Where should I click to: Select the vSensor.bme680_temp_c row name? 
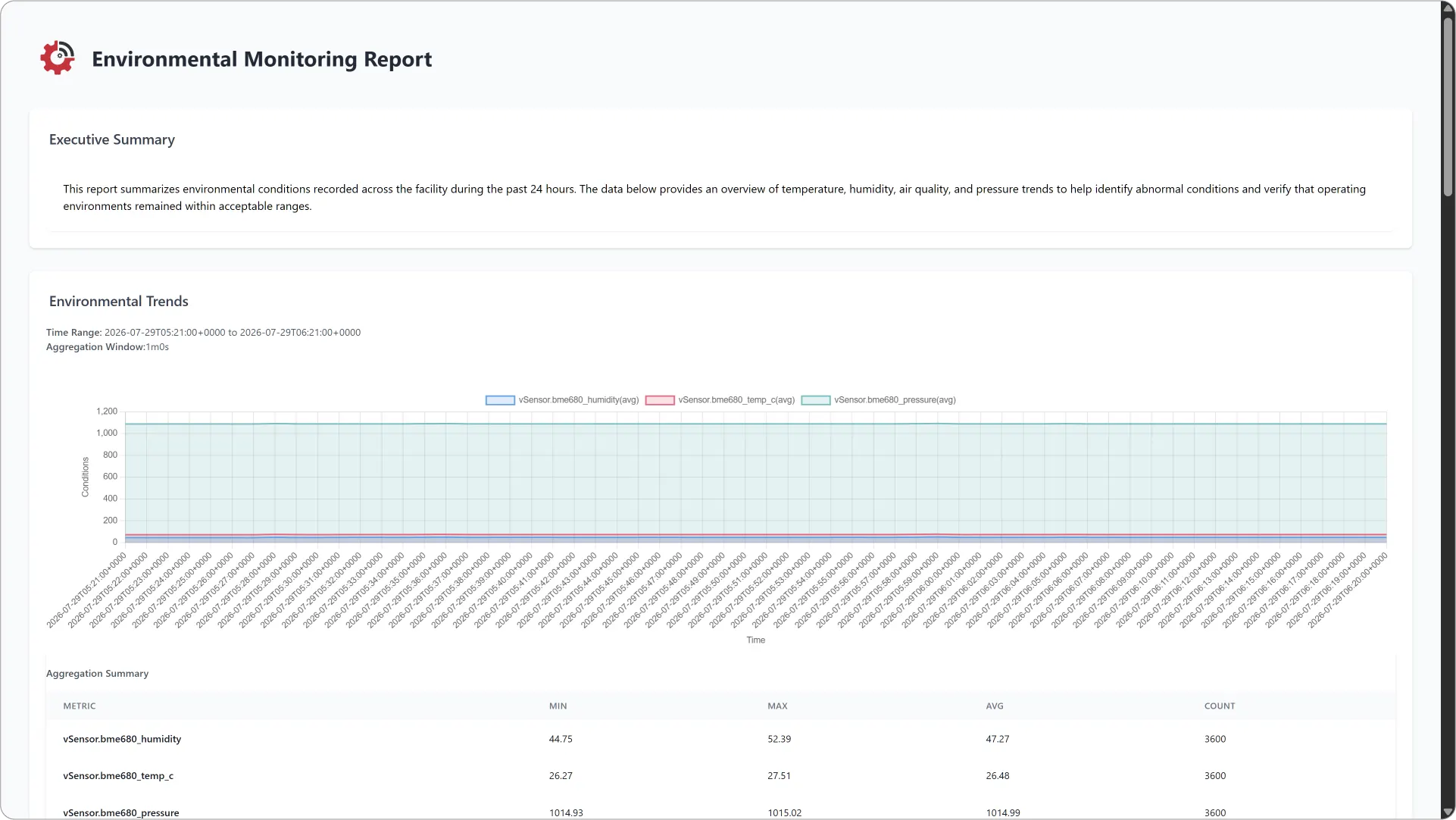118,776
